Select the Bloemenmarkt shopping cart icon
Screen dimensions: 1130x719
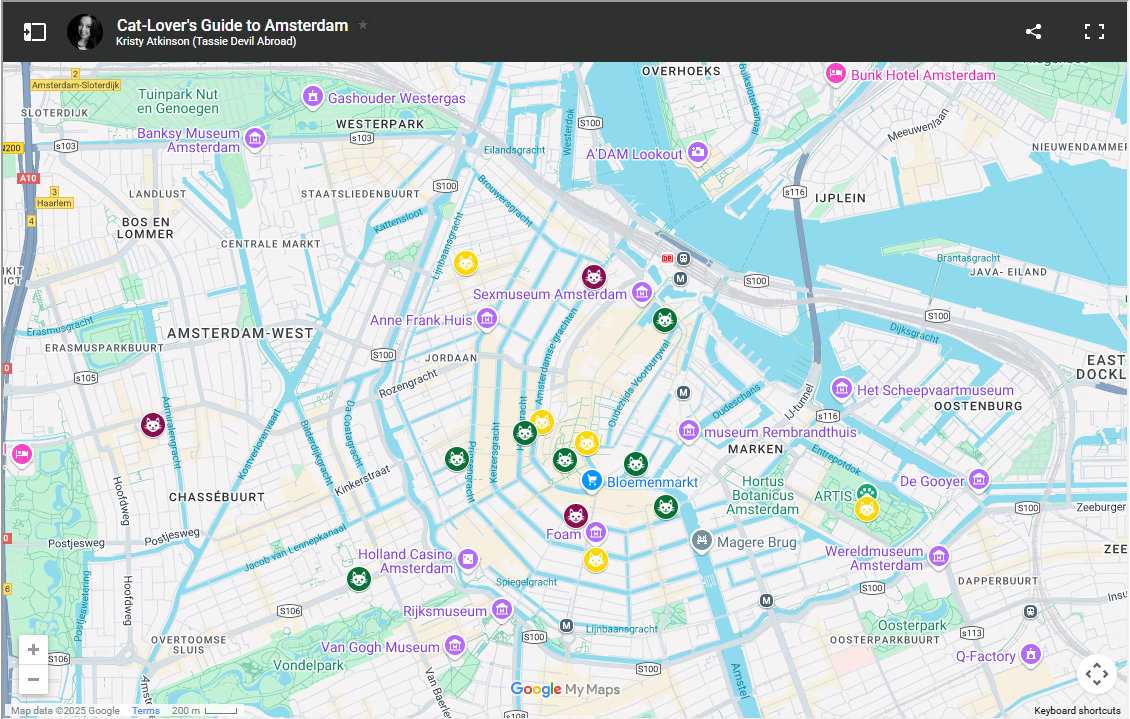pos(592,480)
